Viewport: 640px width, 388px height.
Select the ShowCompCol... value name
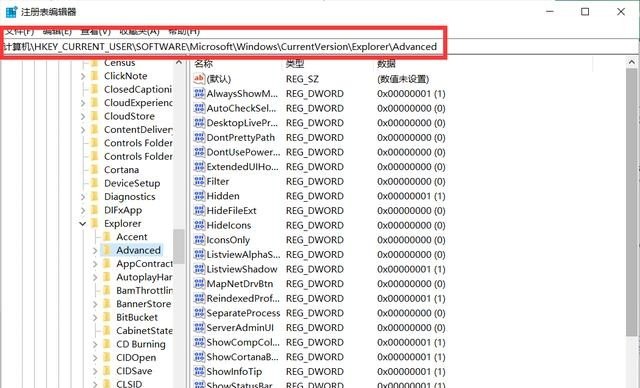pyautogui.click(x=243, y=342)
